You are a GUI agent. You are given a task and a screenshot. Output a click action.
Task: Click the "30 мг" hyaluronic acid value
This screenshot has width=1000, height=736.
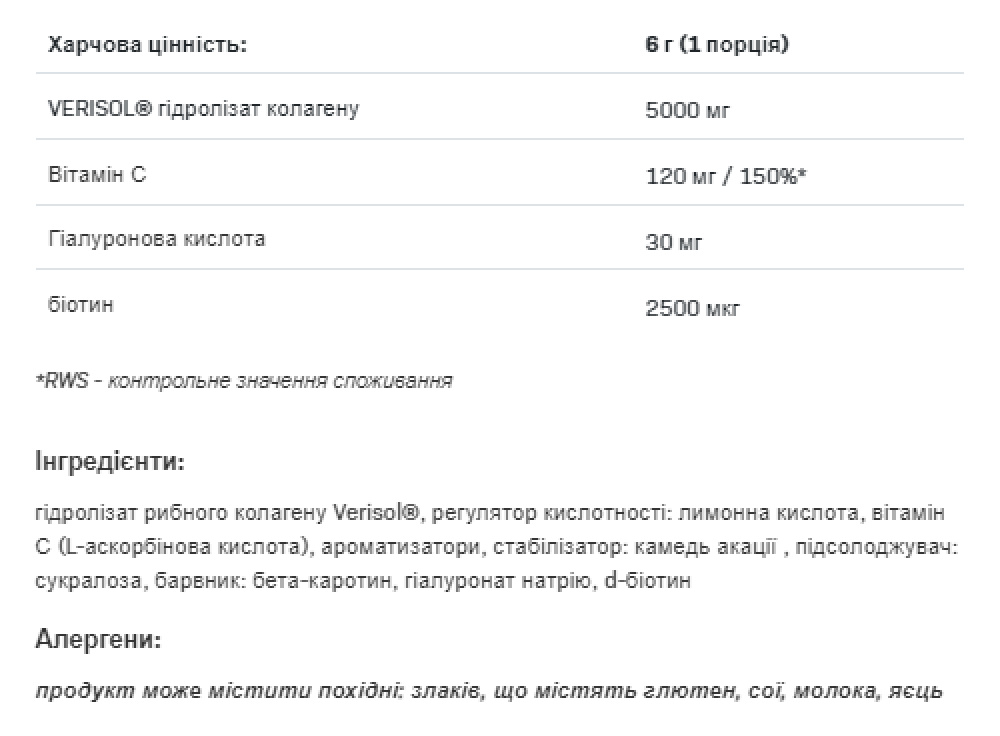click(x=674, y=242)
